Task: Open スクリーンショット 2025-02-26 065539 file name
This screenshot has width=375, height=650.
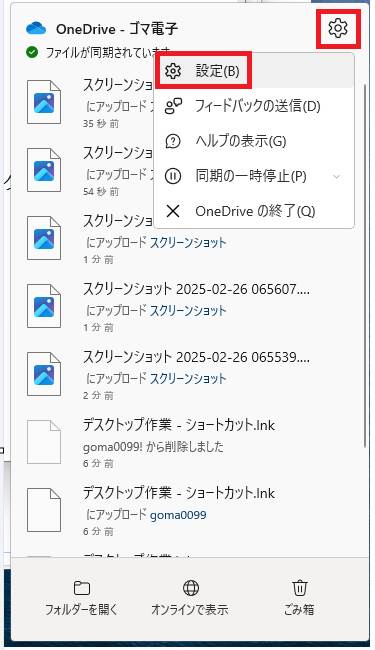Action: tap(196, 357)
